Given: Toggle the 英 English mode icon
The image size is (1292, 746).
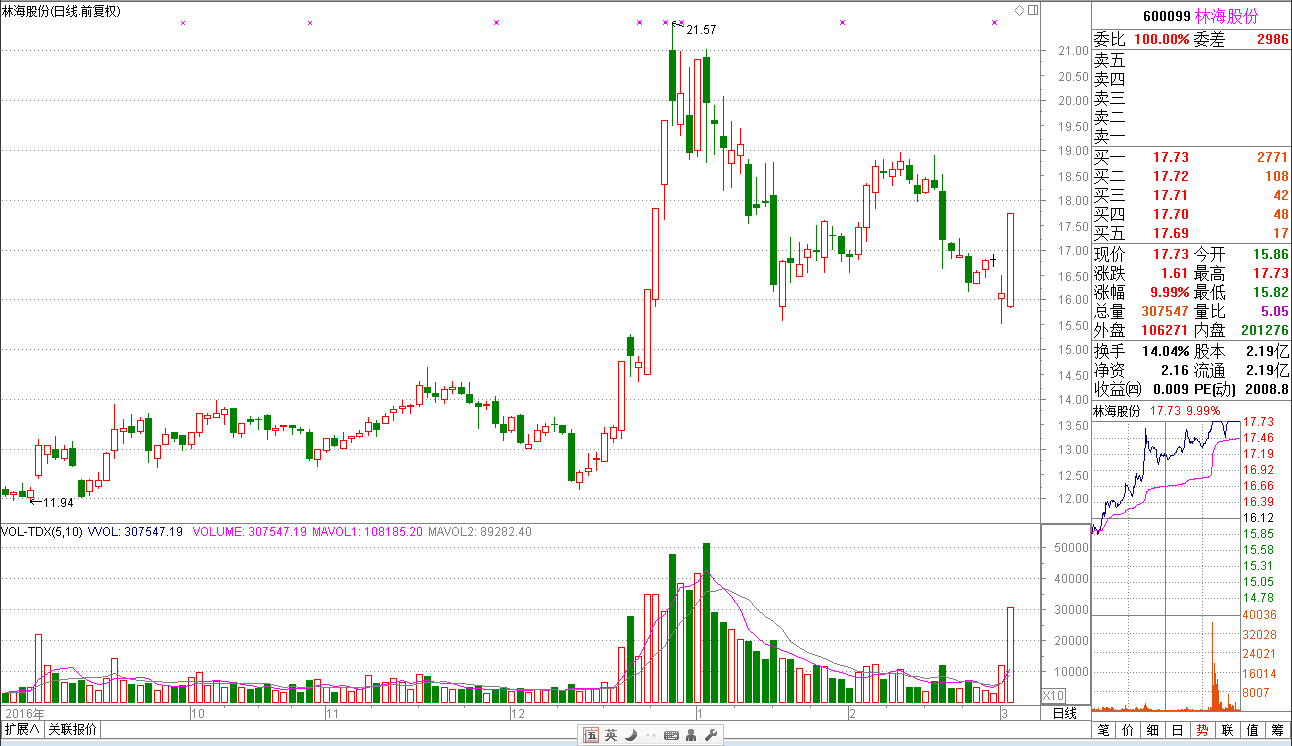Looking at the screenshot, I should tap(611, 736).
